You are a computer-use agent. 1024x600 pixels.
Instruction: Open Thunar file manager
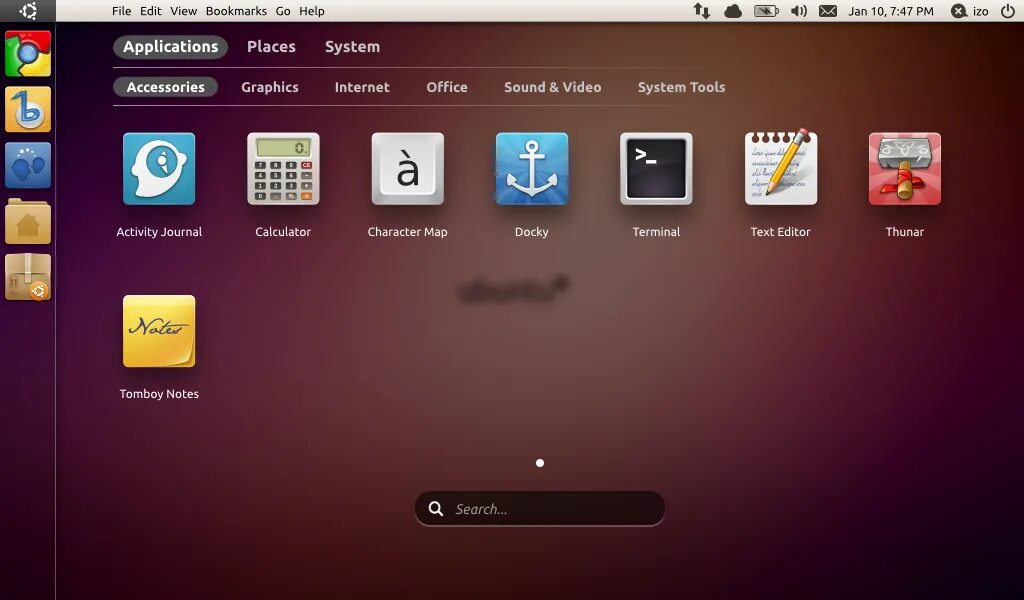[x=904, y=169]
